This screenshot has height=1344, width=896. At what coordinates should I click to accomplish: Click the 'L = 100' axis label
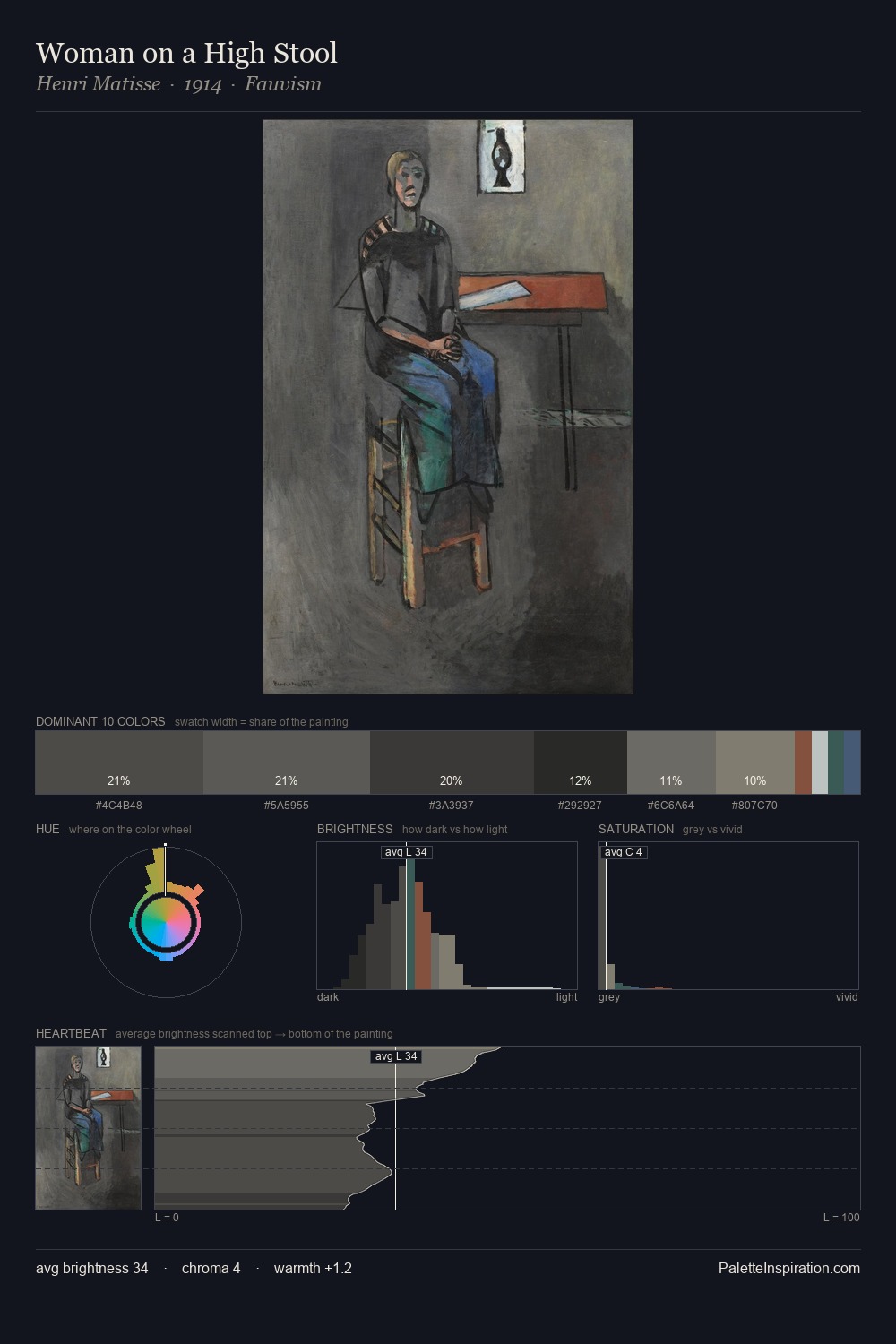tap(842, 1218)
